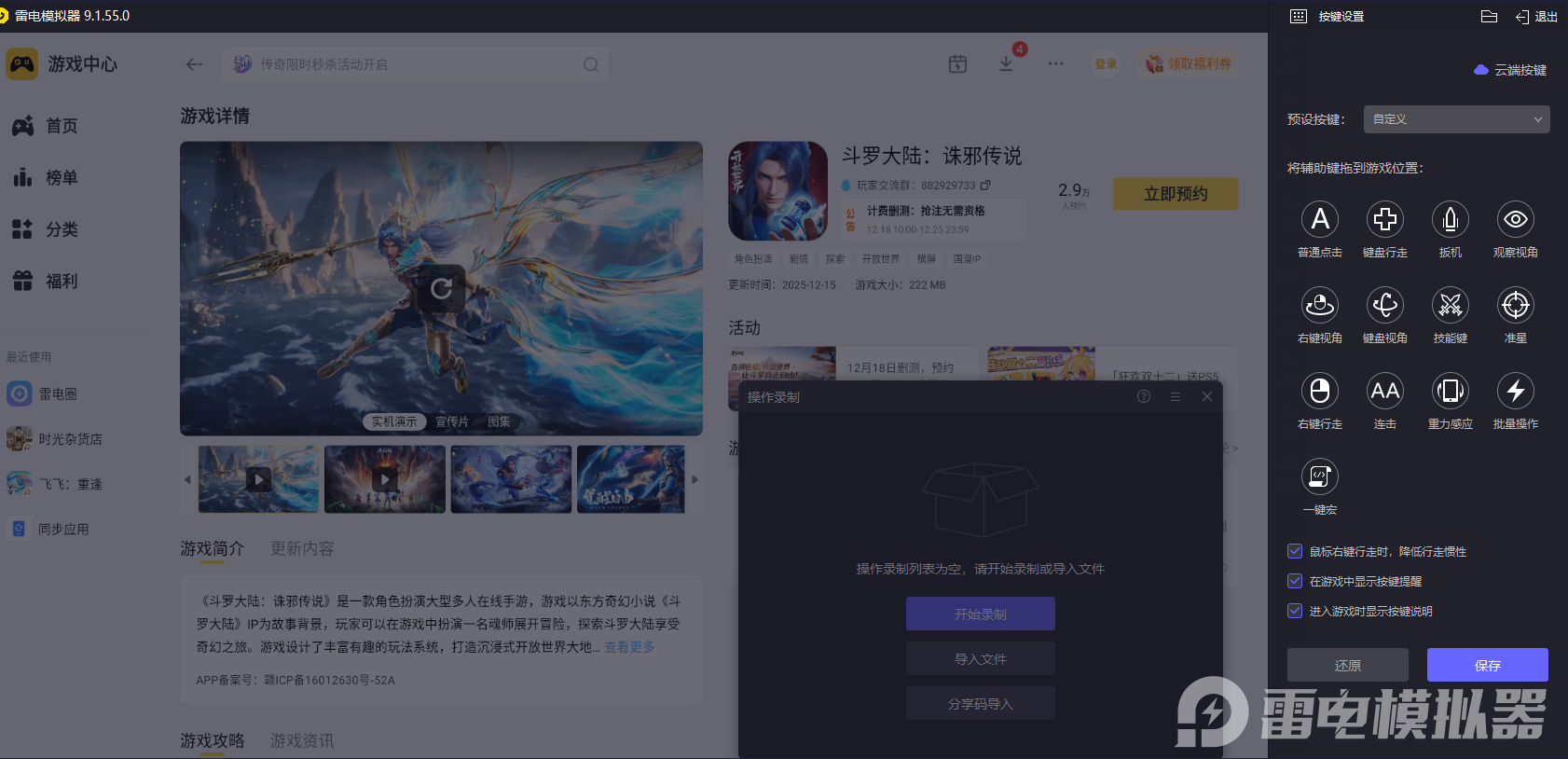Select the 键盘行走 D-pad key icon
This screenshot has height=759, width=1568.
[x=1385, y=219]
